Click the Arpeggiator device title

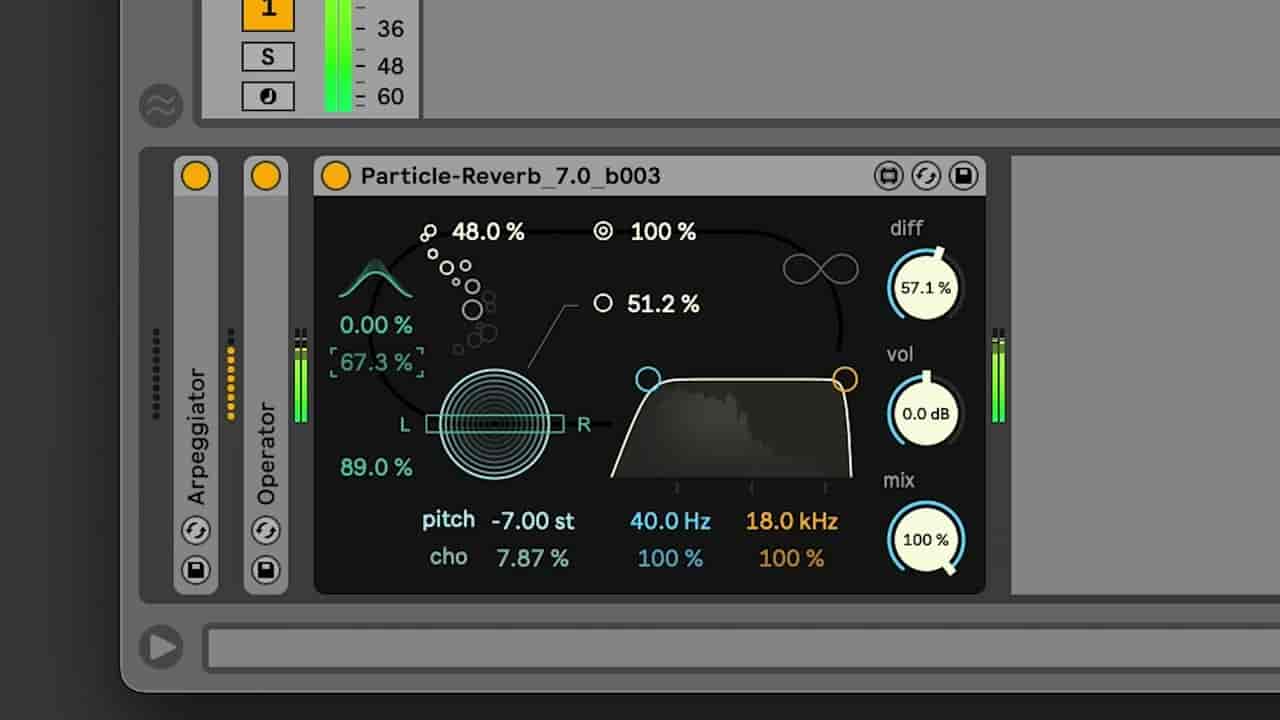pos(196,438)
